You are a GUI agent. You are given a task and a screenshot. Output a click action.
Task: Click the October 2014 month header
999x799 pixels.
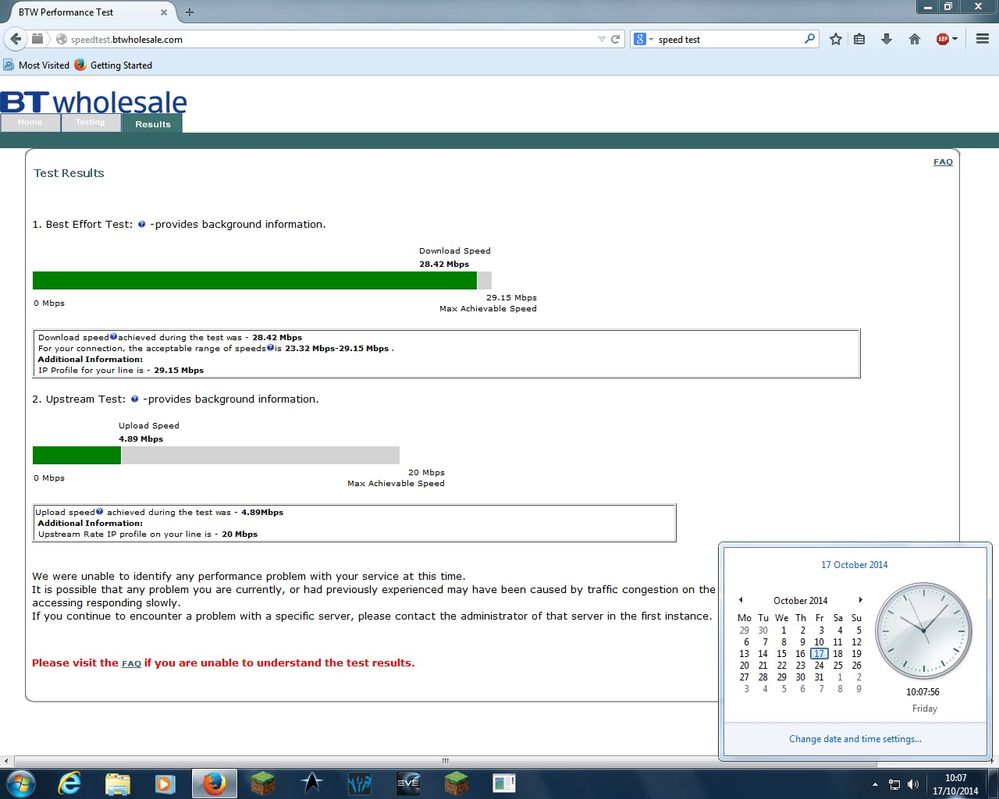[800, 600]
